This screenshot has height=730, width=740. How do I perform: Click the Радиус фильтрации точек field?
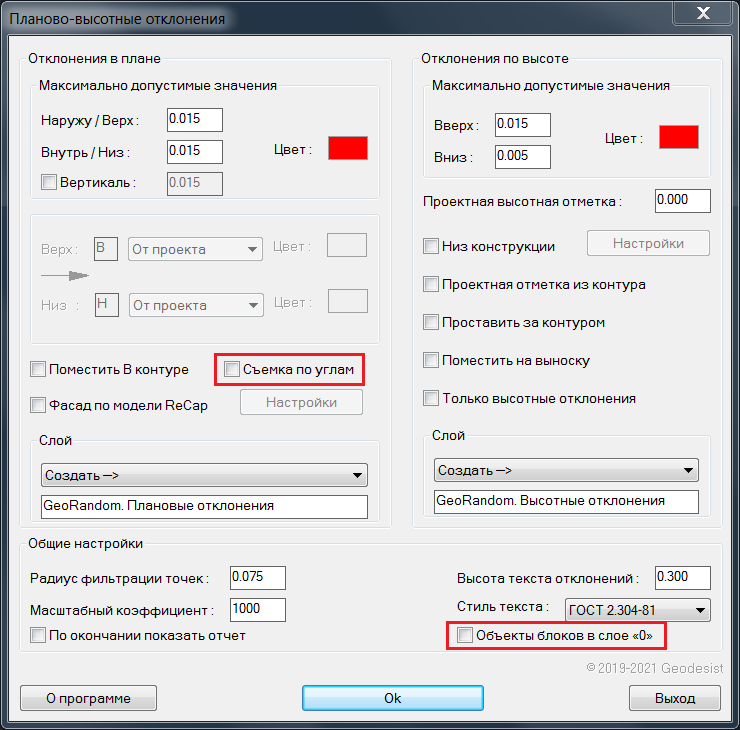pyautogui.click(x=257, y=578)
